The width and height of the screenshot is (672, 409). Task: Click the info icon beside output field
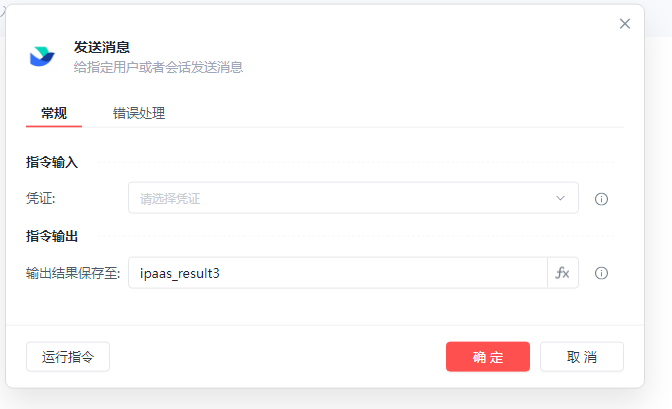point(601,273)
